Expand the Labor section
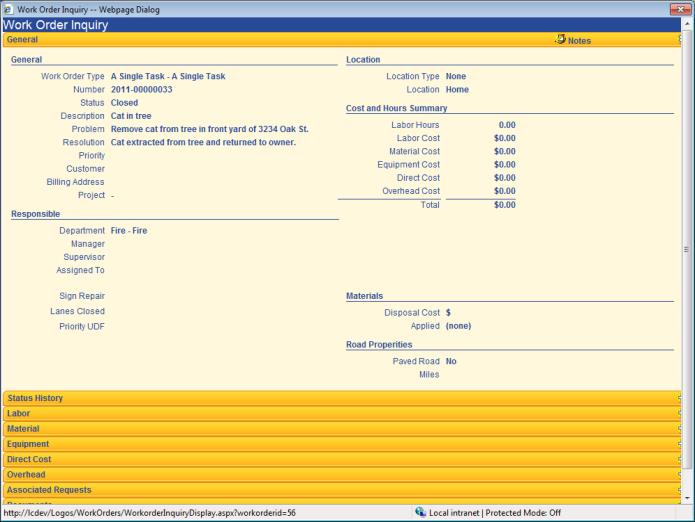The width and height of the screenshot is (695, 522). (x=19, y=413)
